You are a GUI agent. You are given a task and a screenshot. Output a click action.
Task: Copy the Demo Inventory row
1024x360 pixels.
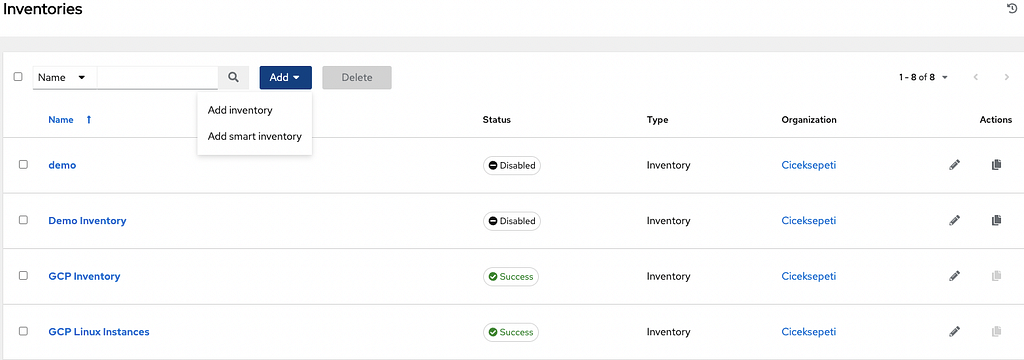pyautogui.click(x=996, y=221)
